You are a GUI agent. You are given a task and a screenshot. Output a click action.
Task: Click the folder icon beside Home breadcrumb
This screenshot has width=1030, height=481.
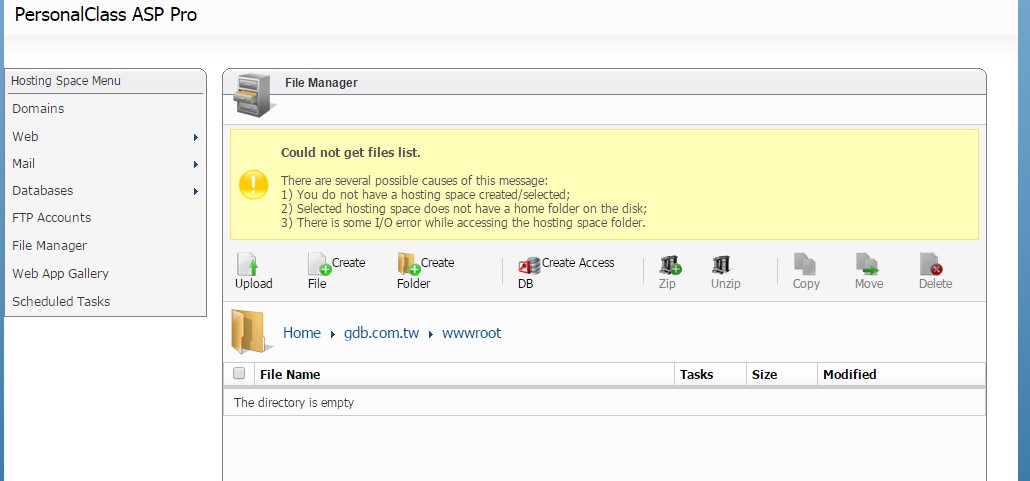251,332
